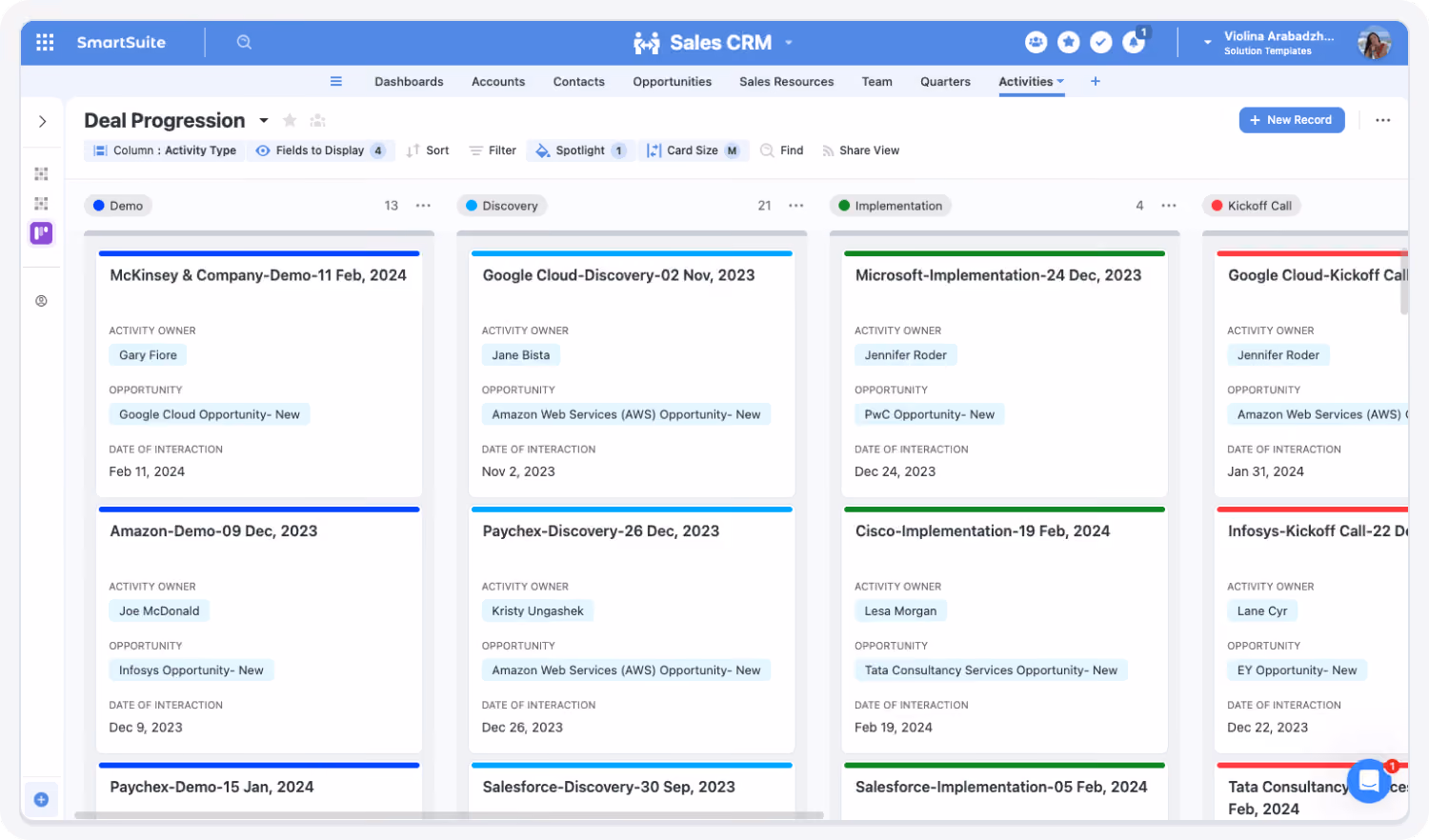Click the horizontal scrollbar at board bottom

pyautogui.click(x=449, y=815)
